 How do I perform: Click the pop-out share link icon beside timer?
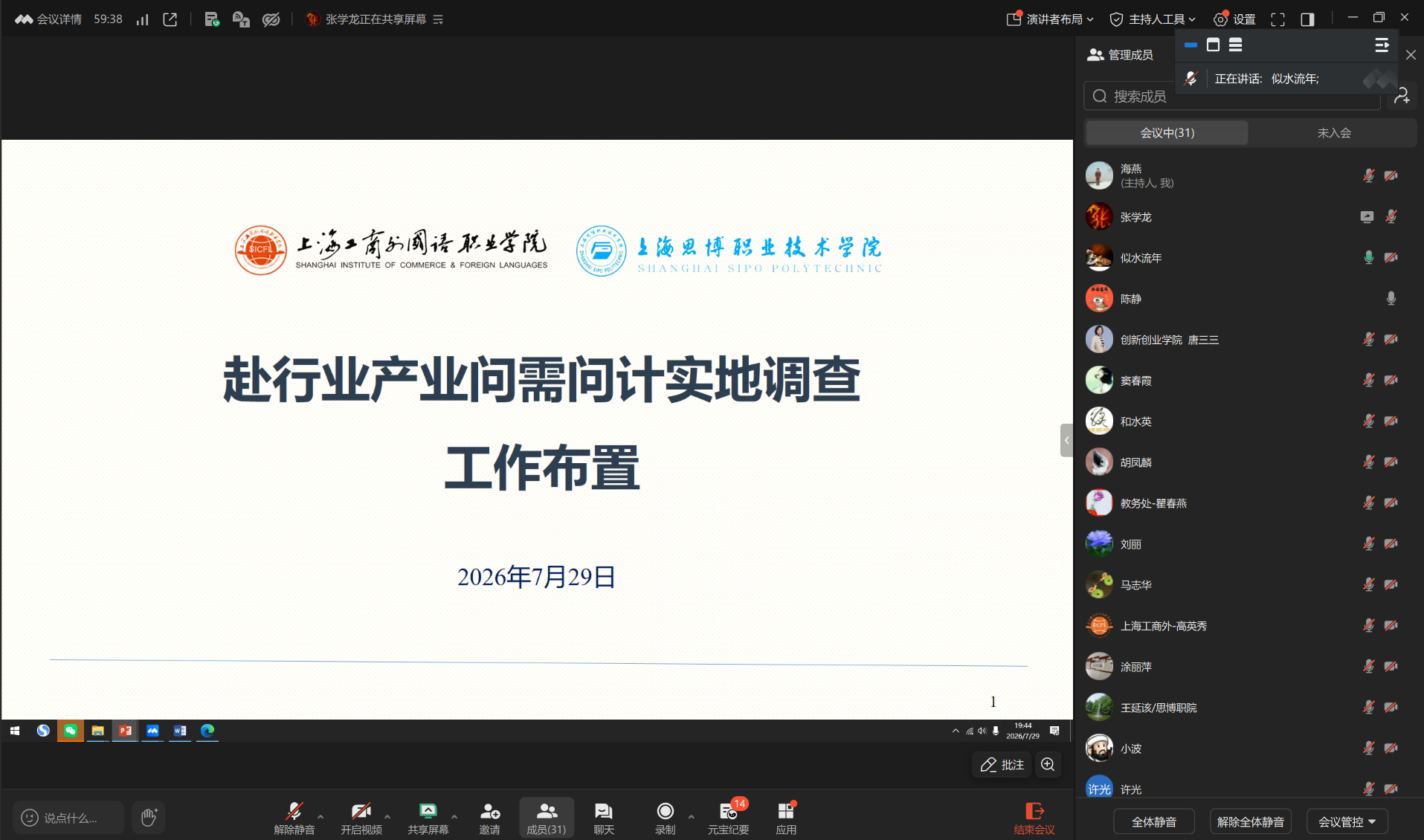pos(170,19)
